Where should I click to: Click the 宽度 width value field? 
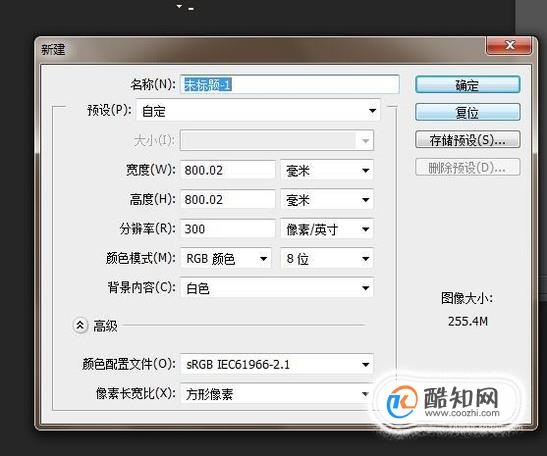[x=228, y=170]
